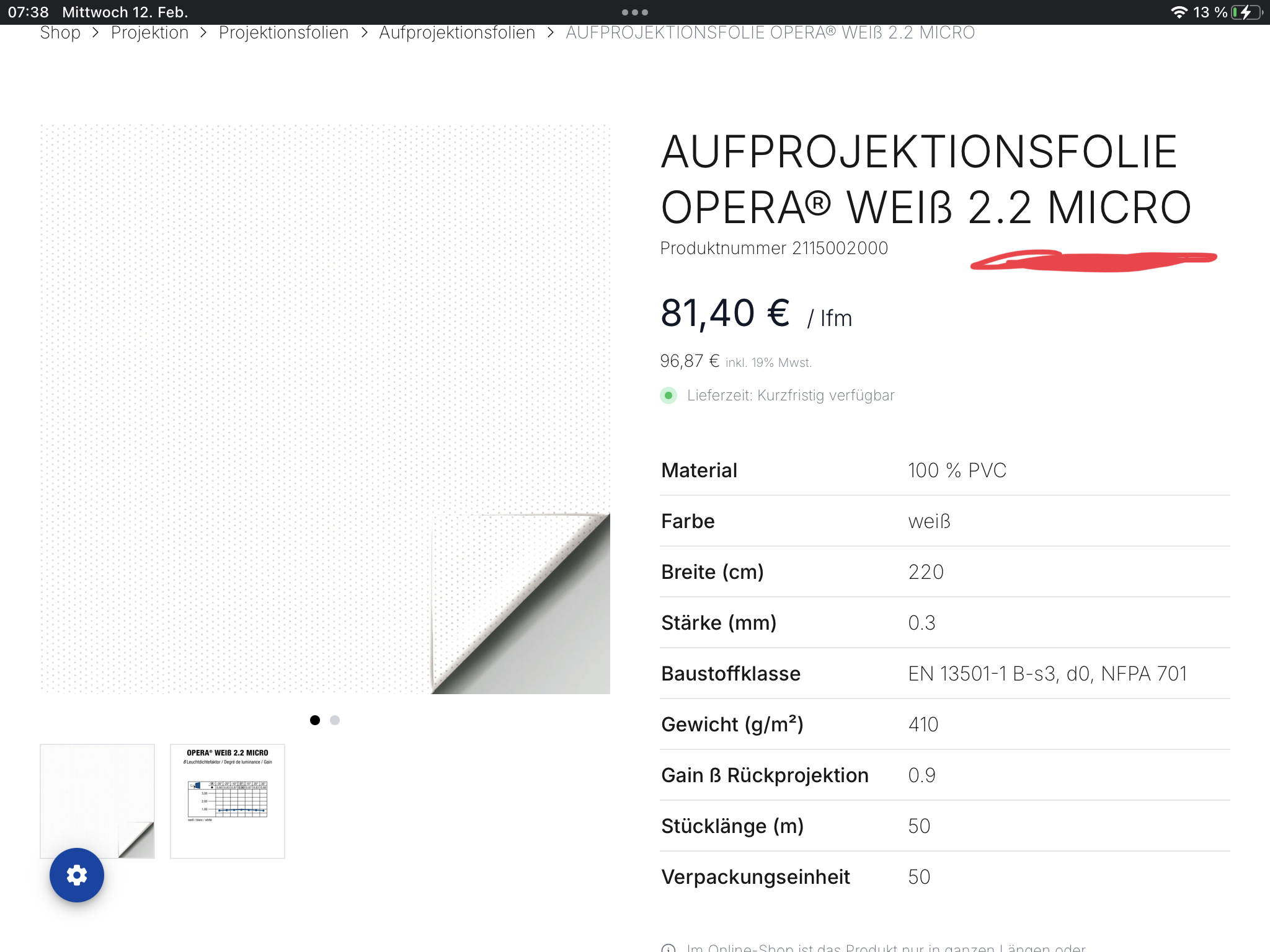Viewport: 1270px width, 952px height.
Task: Click the main product image
Action: (x=325, y=409)
